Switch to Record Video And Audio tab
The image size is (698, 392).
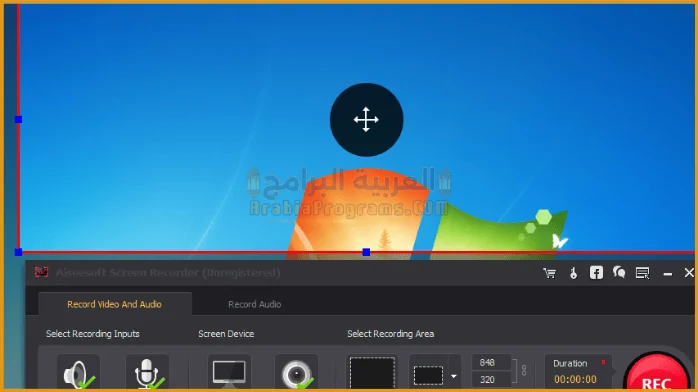click(x=115, y=304)
